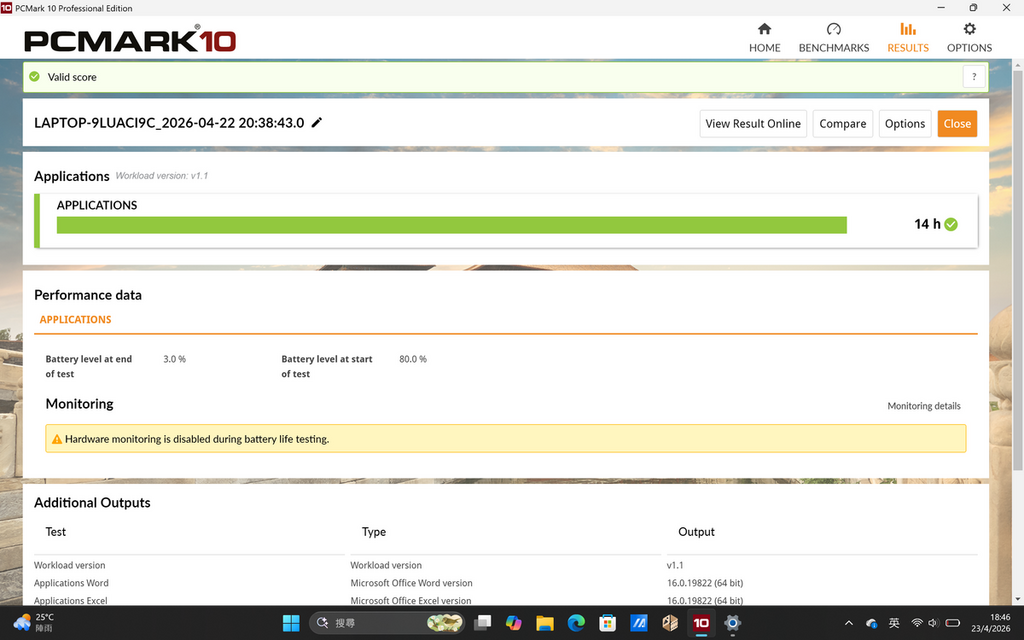Launch Copilot from taskbar
The height and width of the screenshot is (640, 1024).
coord(513,623)
